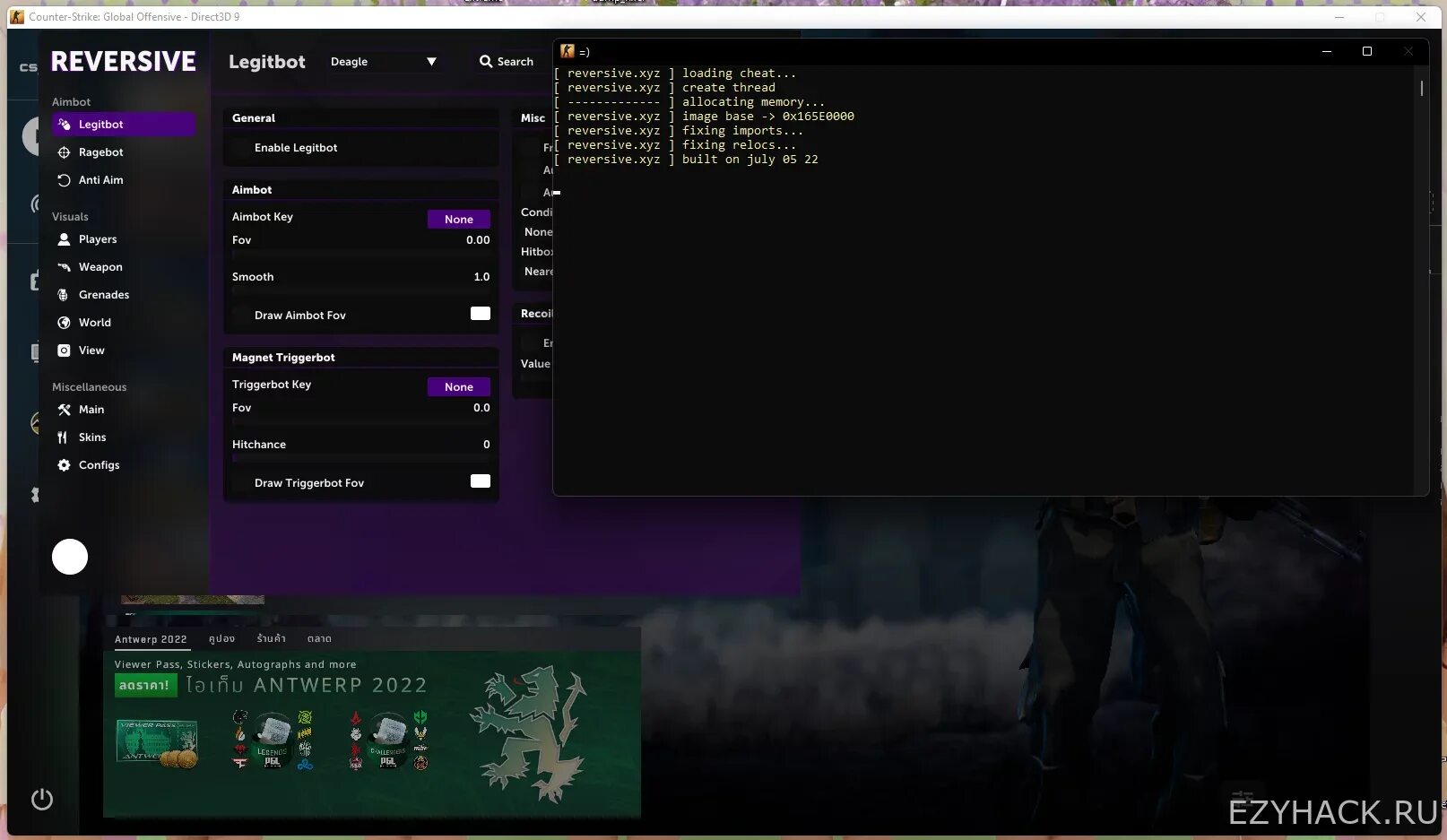Open the Deagle weapon dropdown
This screenshot has height=840, width=1447.
(x=384, y=62)
